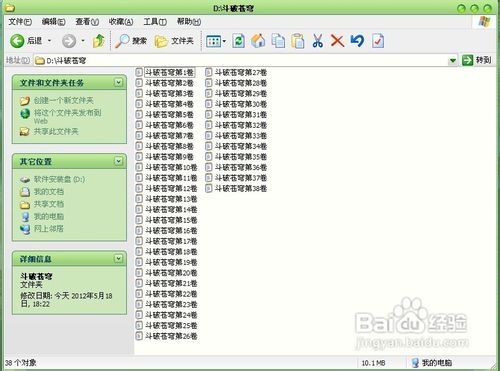Open Forward button history dropdown
Screen dimensions: 500x371
pyautogui.click(x=83, y=41)
